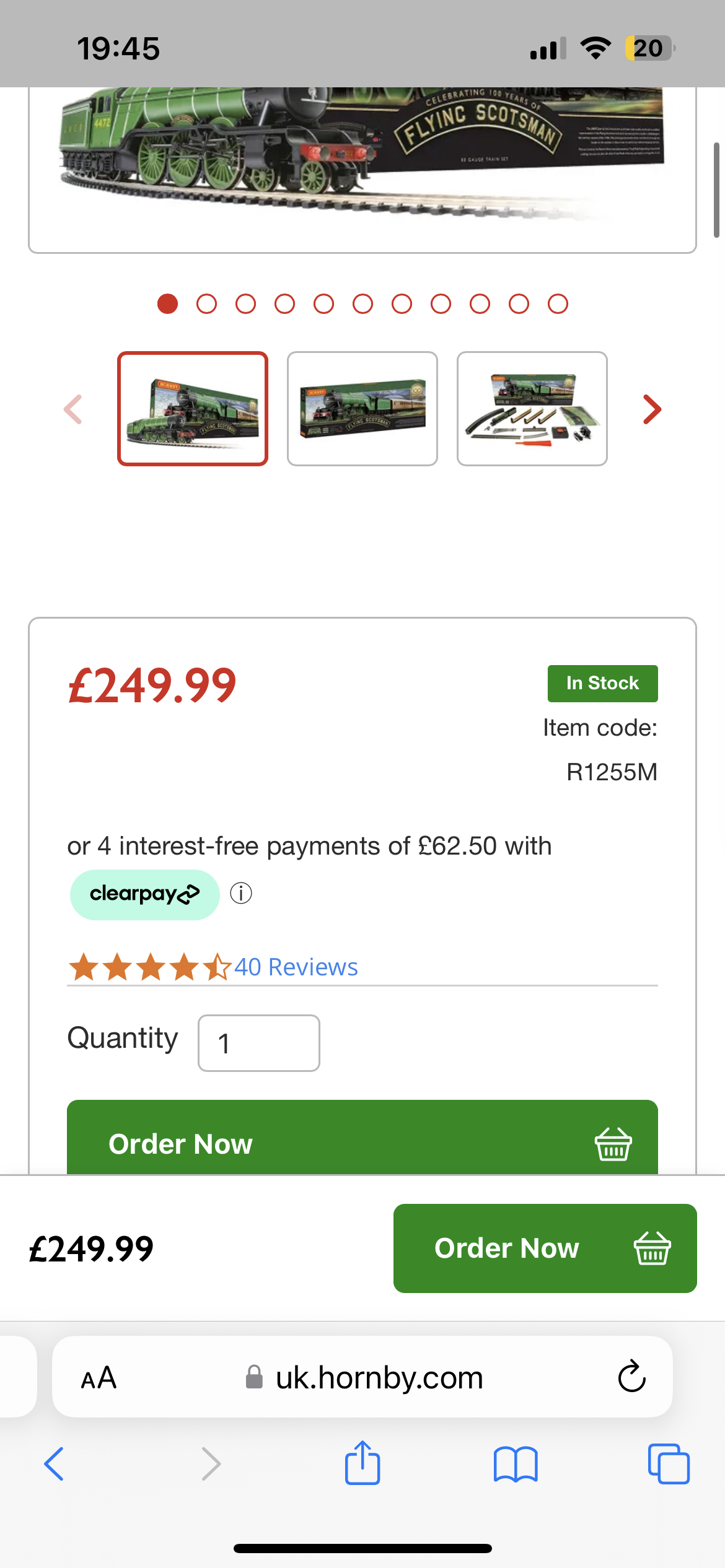The width and height of the screenshot is (725, 1568).
Task: Open AA reader text options
Action: (99, 1378)
